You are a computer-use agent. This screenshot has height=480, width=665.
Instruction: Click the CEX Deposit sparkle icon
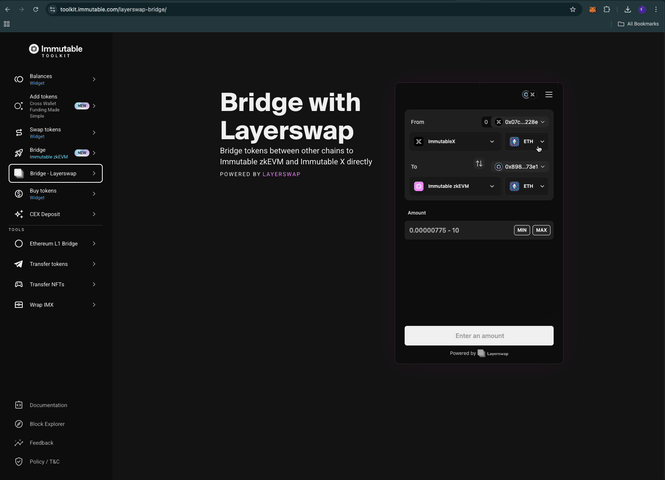tap(19, 214)
